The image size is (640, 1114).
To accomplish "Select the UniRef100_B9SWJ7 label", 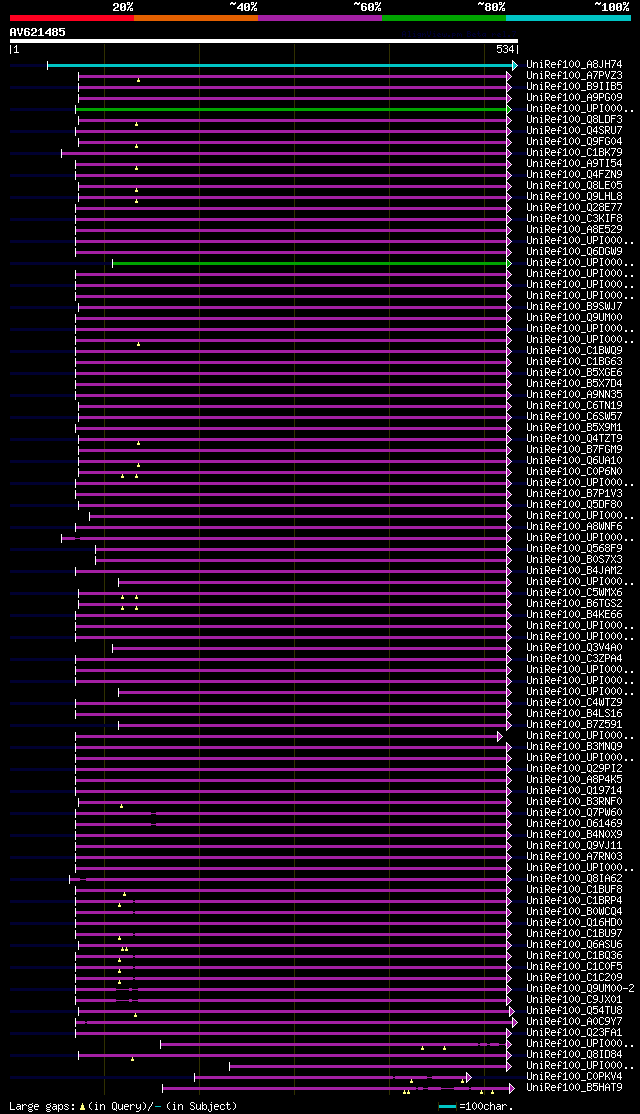I will tap(575, 307).
